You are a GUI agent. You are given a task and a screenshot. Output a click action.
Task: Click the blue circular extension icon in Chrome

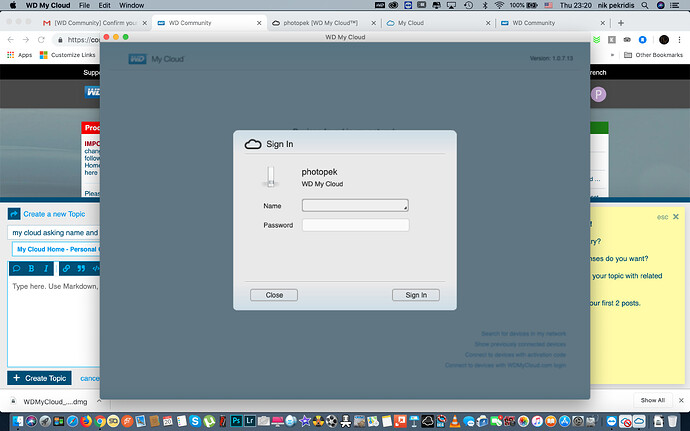point(642,40)
